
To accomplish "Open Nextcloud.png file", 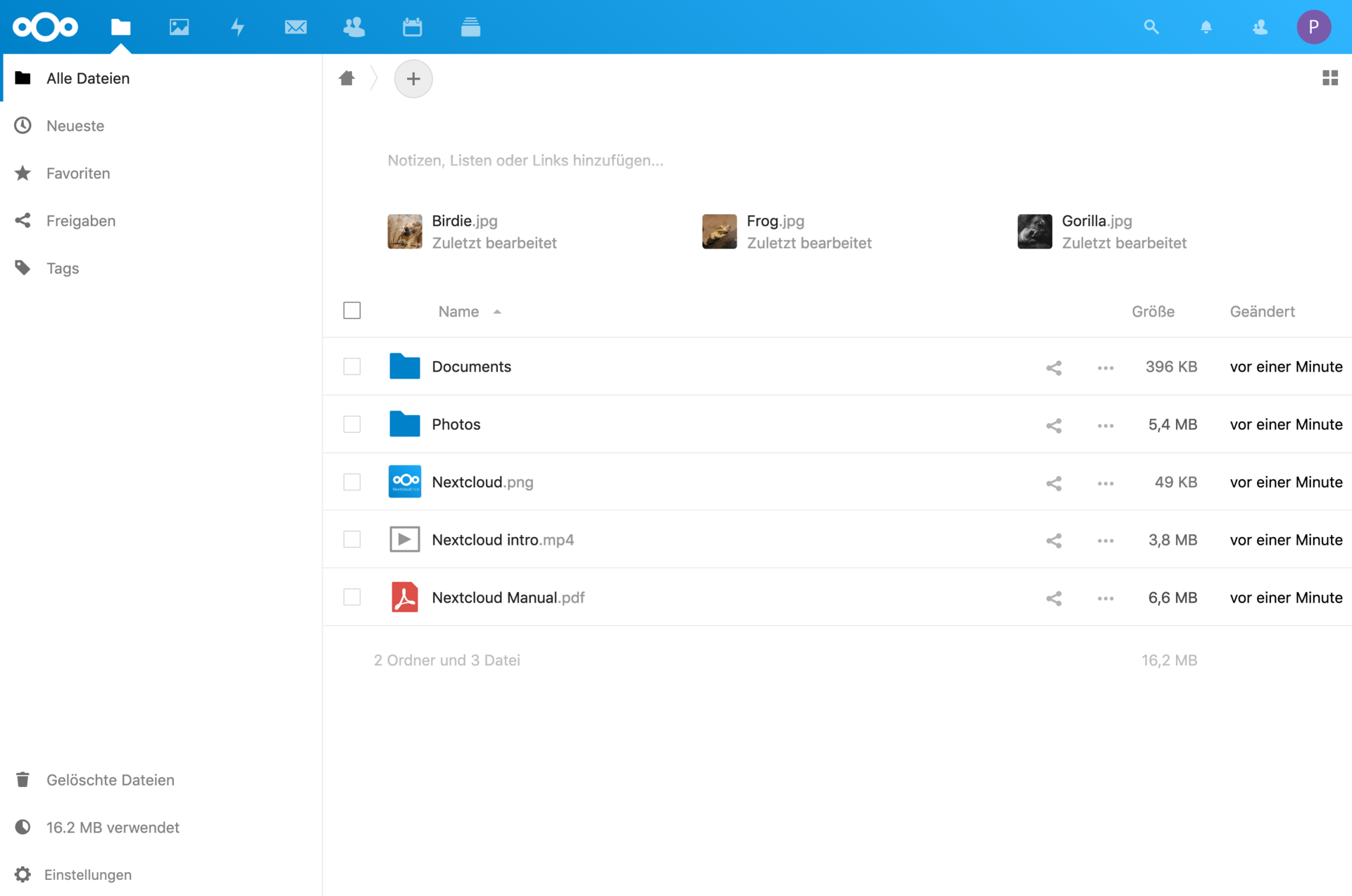I will click(482, 482).
